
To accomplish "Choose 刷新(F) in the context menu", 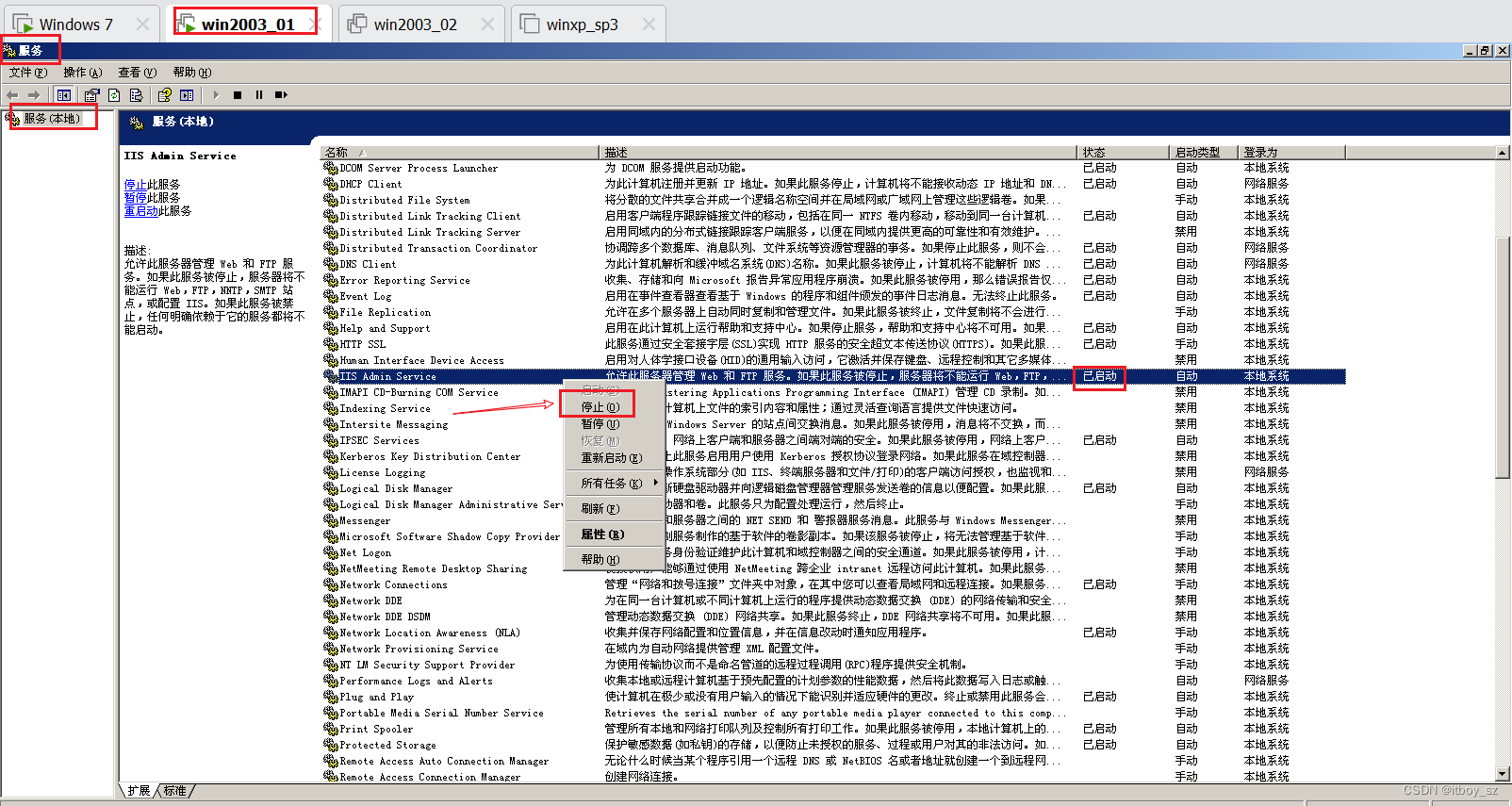I will pos(614,509).
